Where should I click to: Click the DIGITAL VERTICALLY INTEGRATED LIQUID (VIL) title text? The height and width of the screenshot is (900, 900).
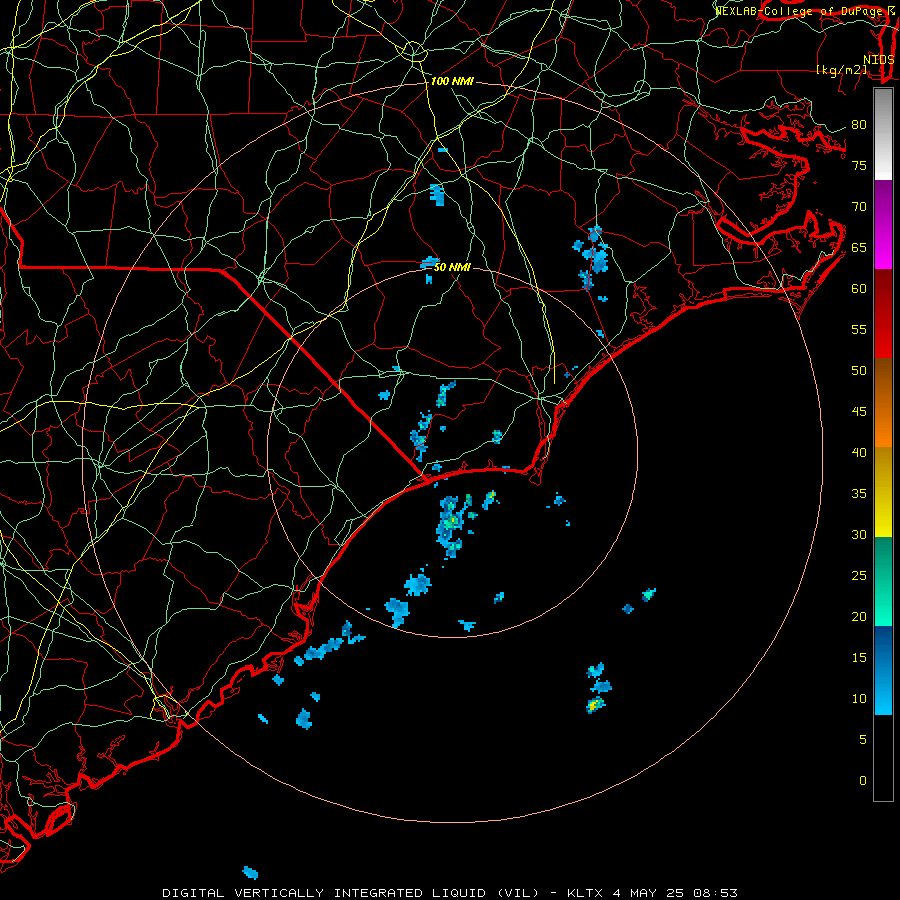tap(352, 893)
